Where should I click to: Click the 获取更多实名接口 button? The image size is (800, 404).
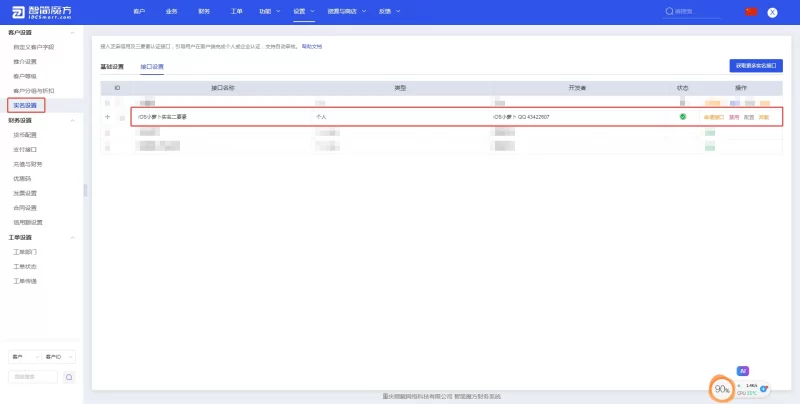[x=755, y=65]
